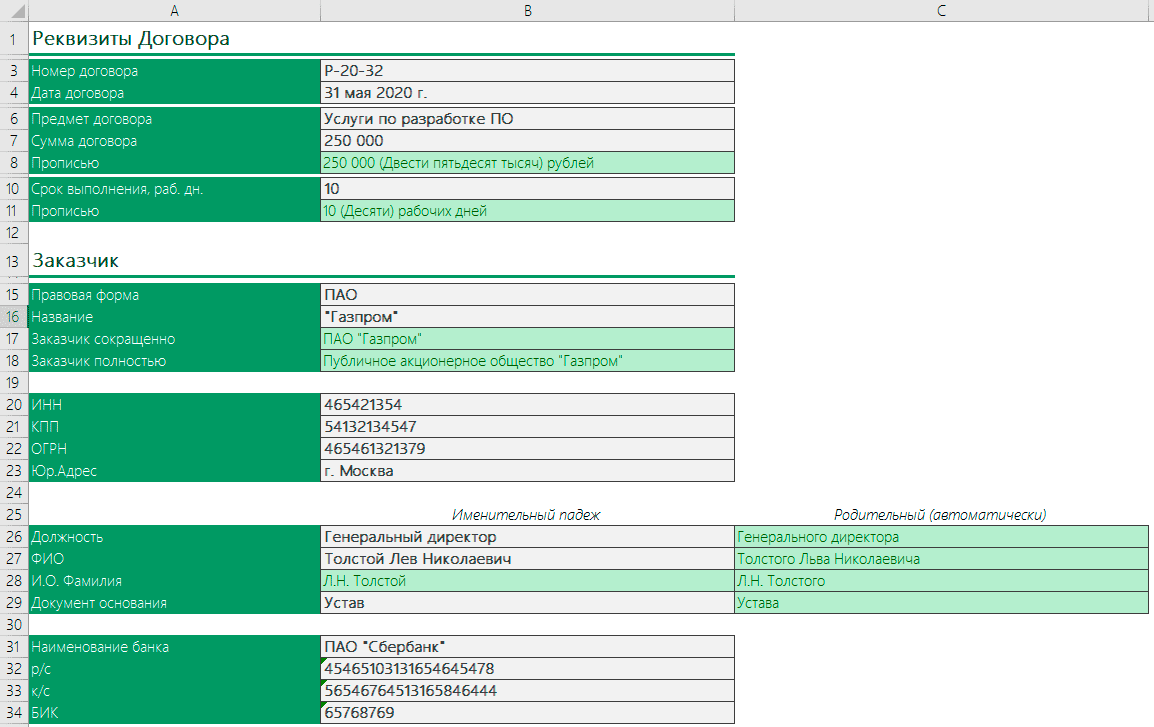Select the "Публичное акционерное общество" full name cell

coord(527,361)
